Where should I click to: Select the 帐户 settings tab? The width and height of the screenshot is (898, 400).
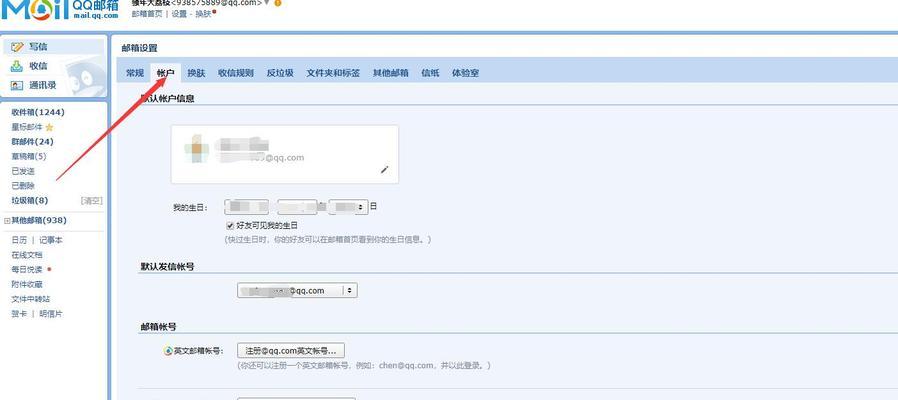166,73
